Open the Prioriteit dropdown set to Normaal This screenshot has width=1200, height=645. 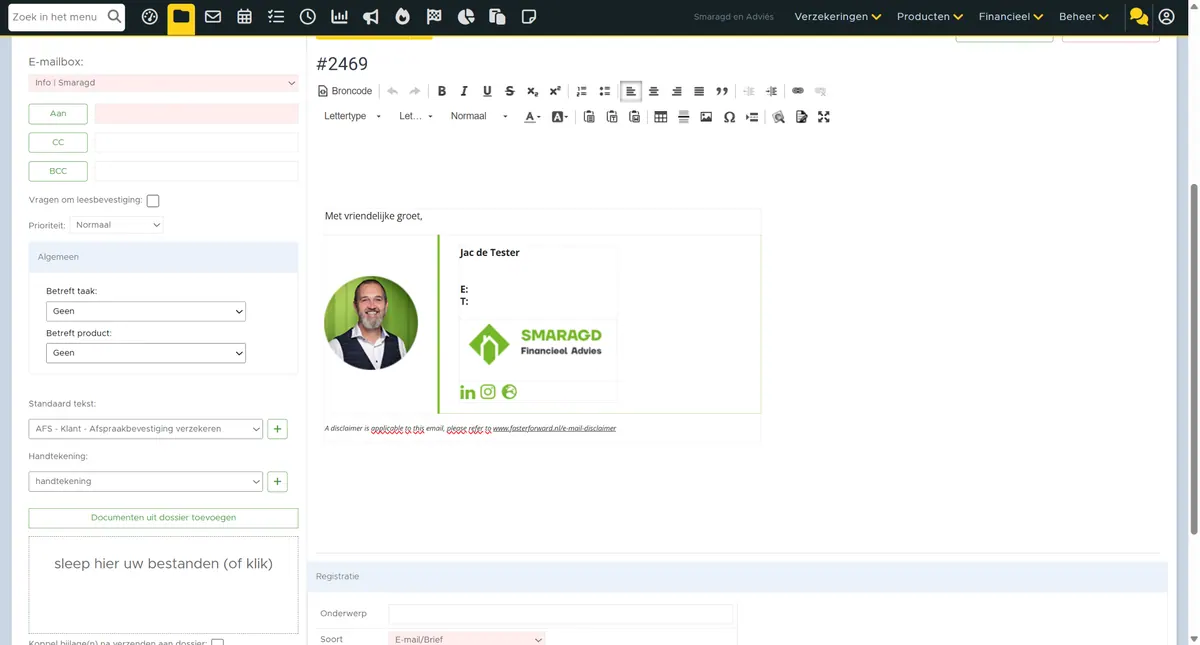point(117,225)
